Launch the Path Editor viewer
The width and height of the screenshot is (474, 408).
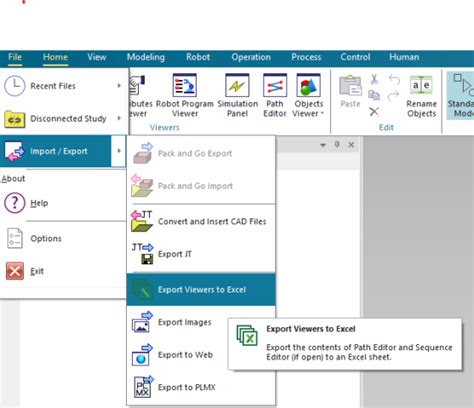click(x=275, y=95)
